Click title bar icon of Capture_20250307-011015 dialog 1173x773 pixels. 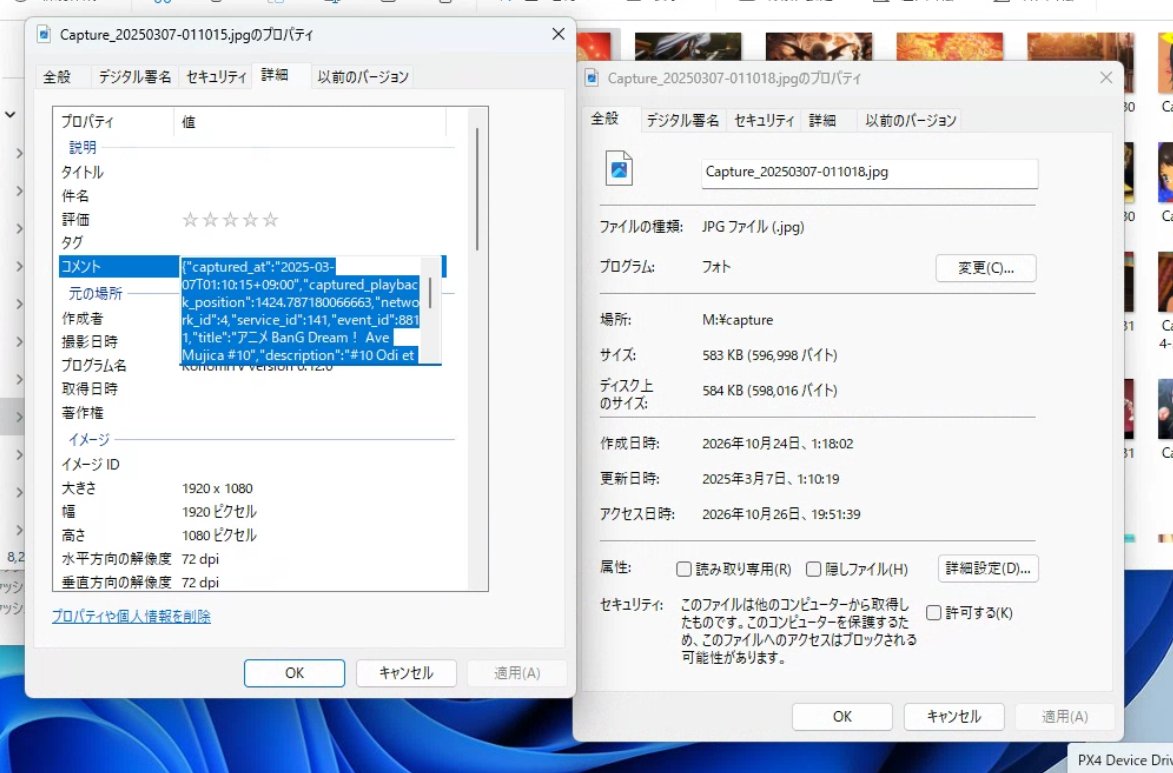tap(44, 34)
